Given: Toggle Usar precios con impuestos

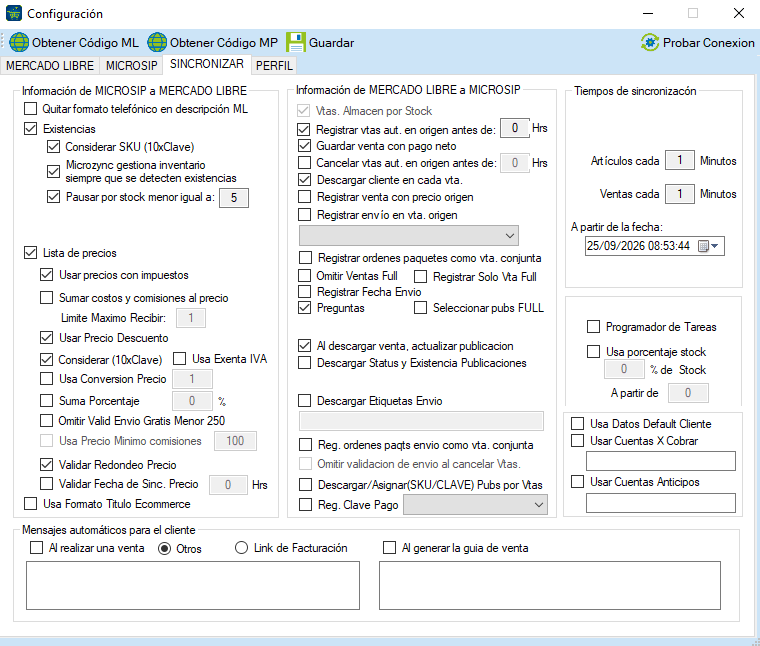Looking at the screenshot, I should (47, 275).
